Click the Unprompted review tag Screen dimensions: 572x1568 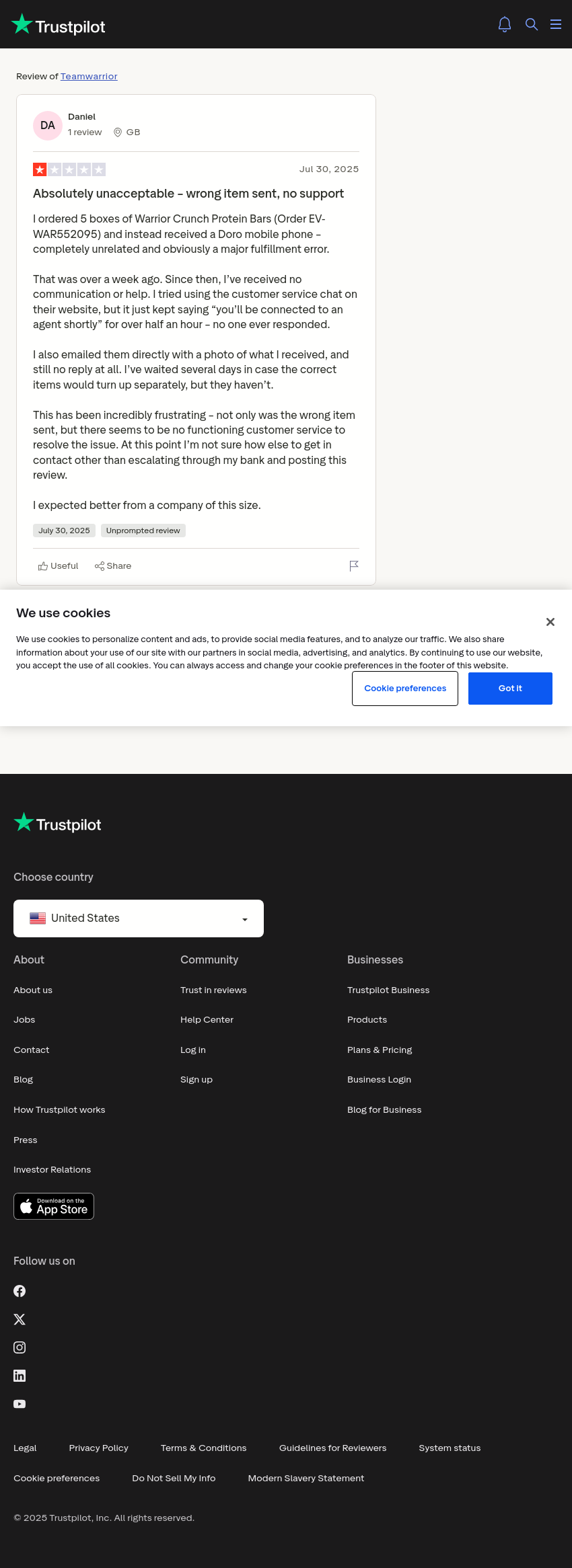[143, 531]
